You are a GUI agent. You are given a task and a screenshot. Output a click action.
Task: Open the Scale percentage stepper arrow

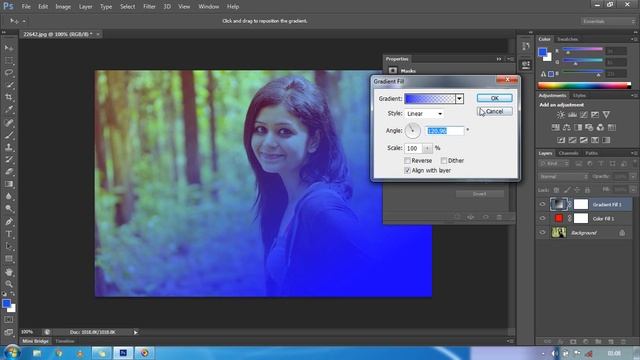(427, 148)
